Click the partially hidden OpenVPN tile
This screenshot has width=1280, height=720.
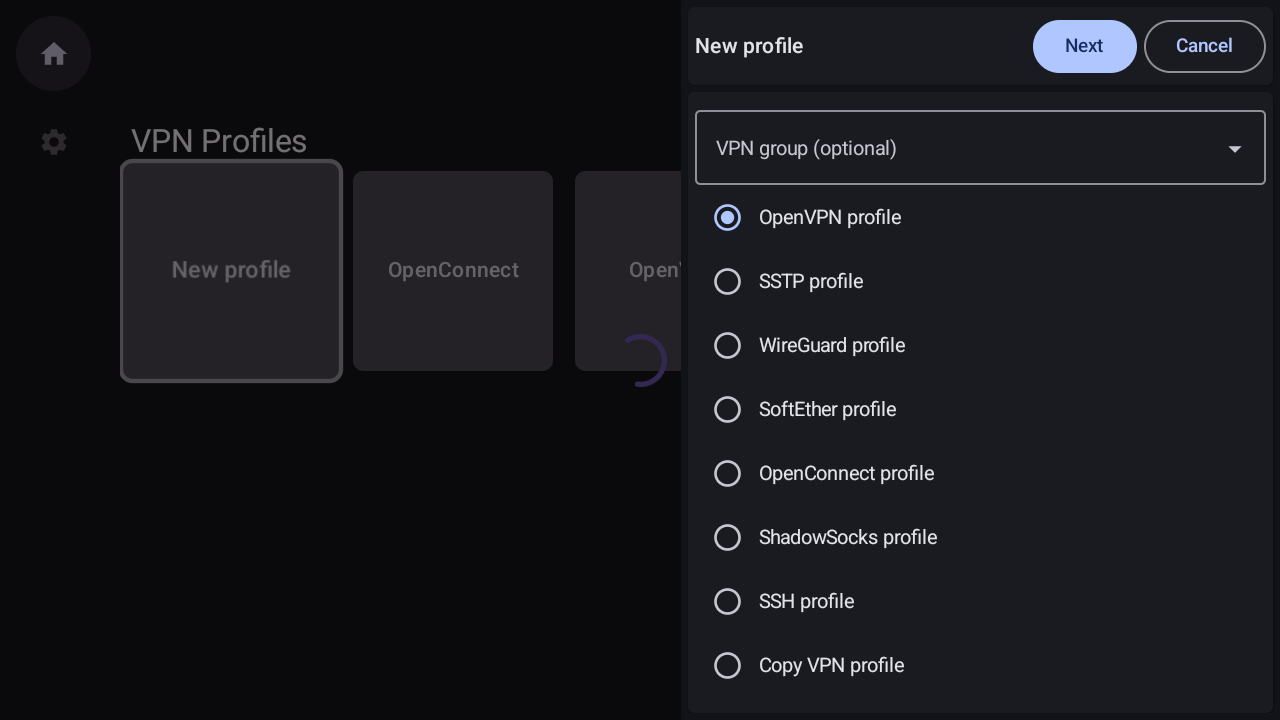(x=628, y=271)
